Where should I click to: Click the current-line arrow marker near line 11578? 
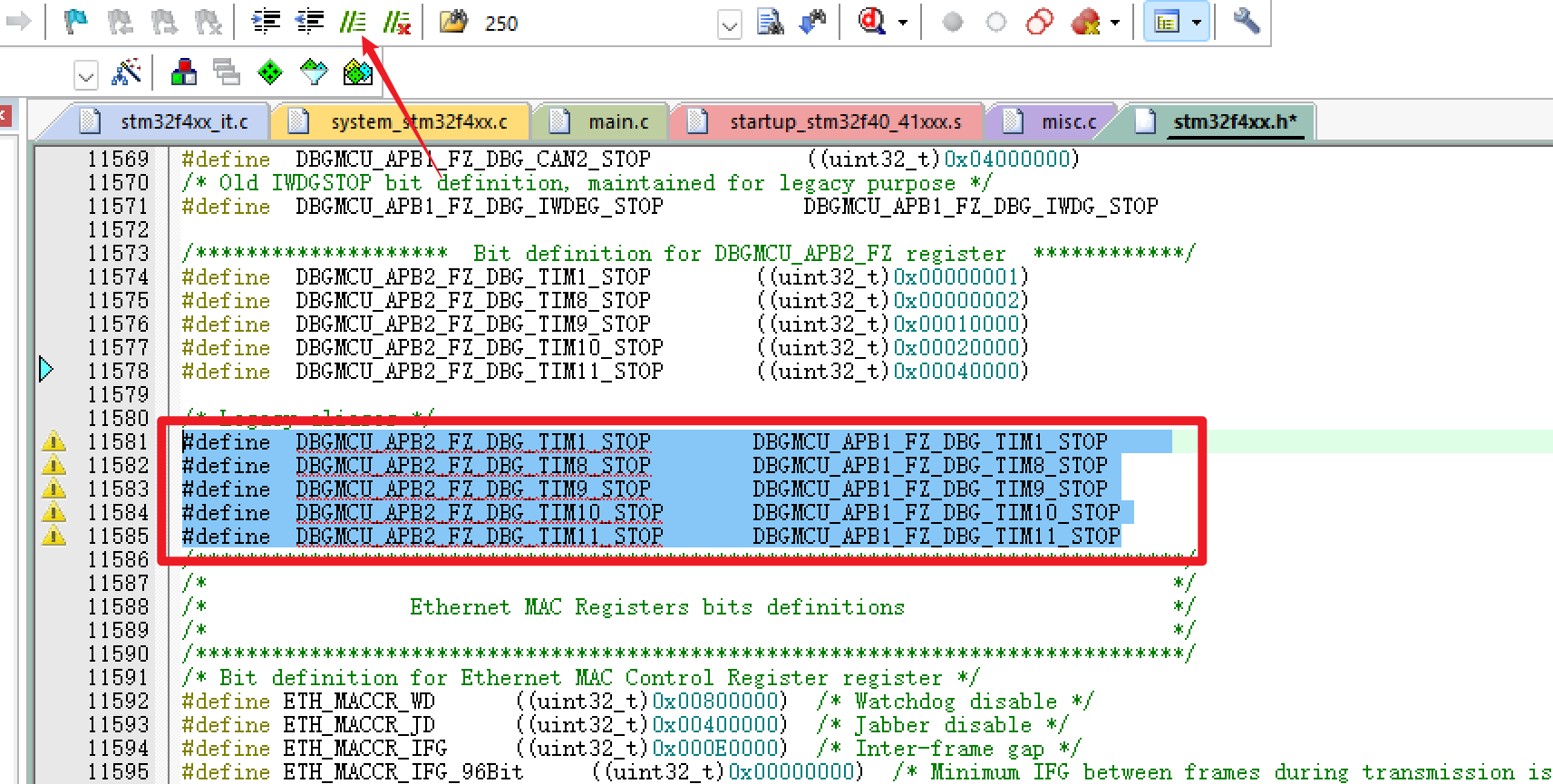point(46,369)
